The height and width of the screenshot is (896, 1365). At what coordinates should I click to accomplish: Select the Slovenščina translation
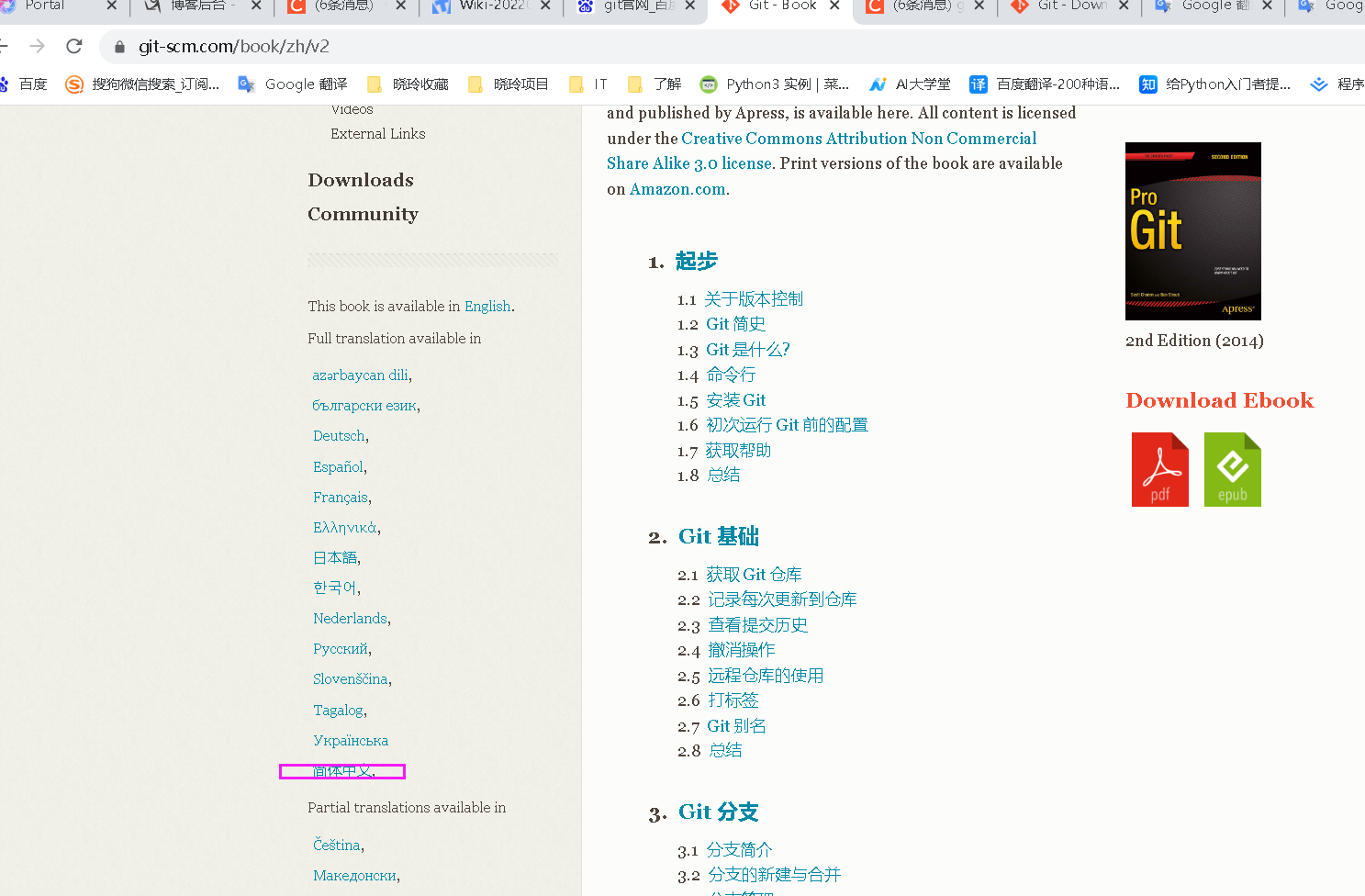[x=351, y=679]
